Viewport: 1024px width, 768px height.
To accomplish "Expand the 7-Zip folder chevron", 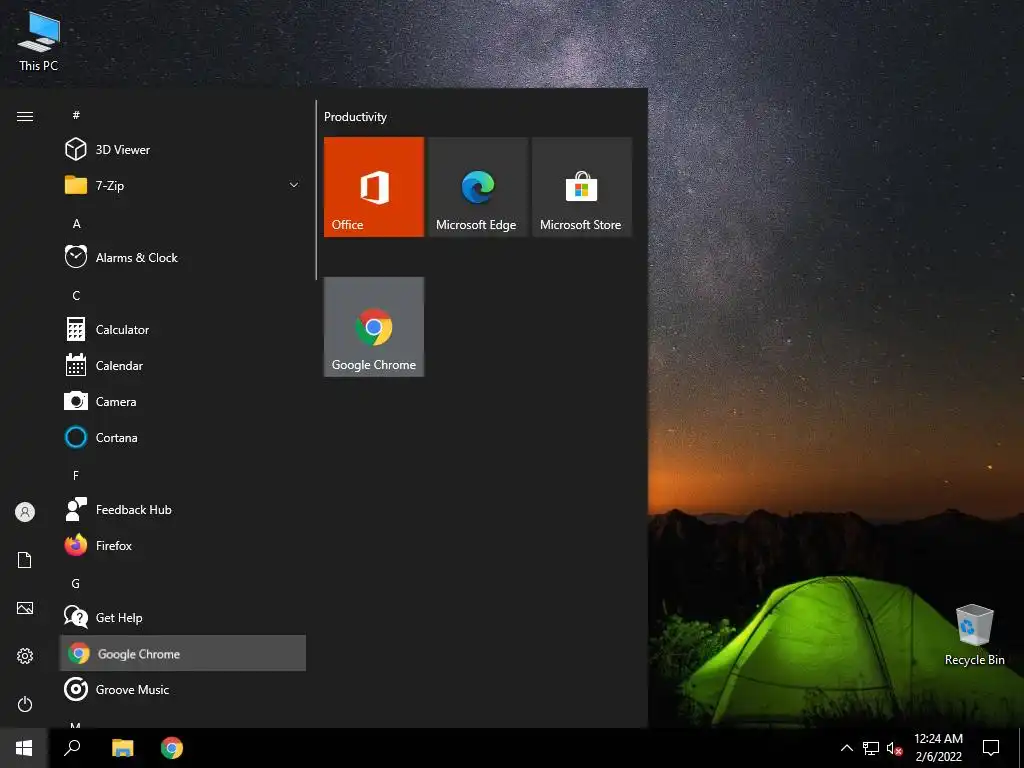I will [x=294, y=185].
